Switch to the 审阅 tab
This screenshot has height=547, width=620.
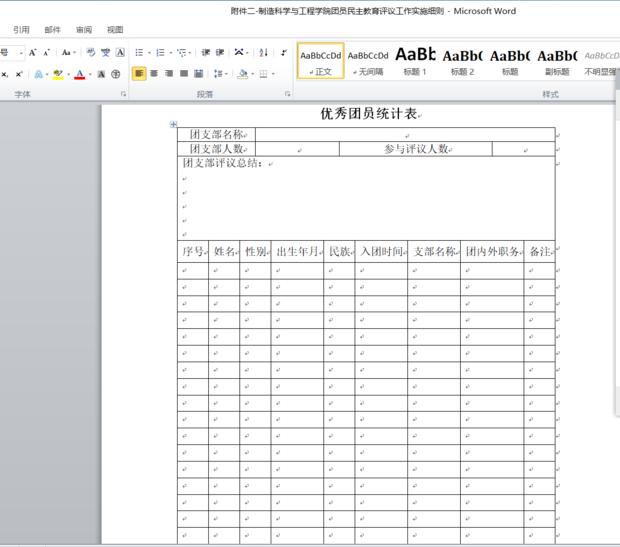(84, 30)
